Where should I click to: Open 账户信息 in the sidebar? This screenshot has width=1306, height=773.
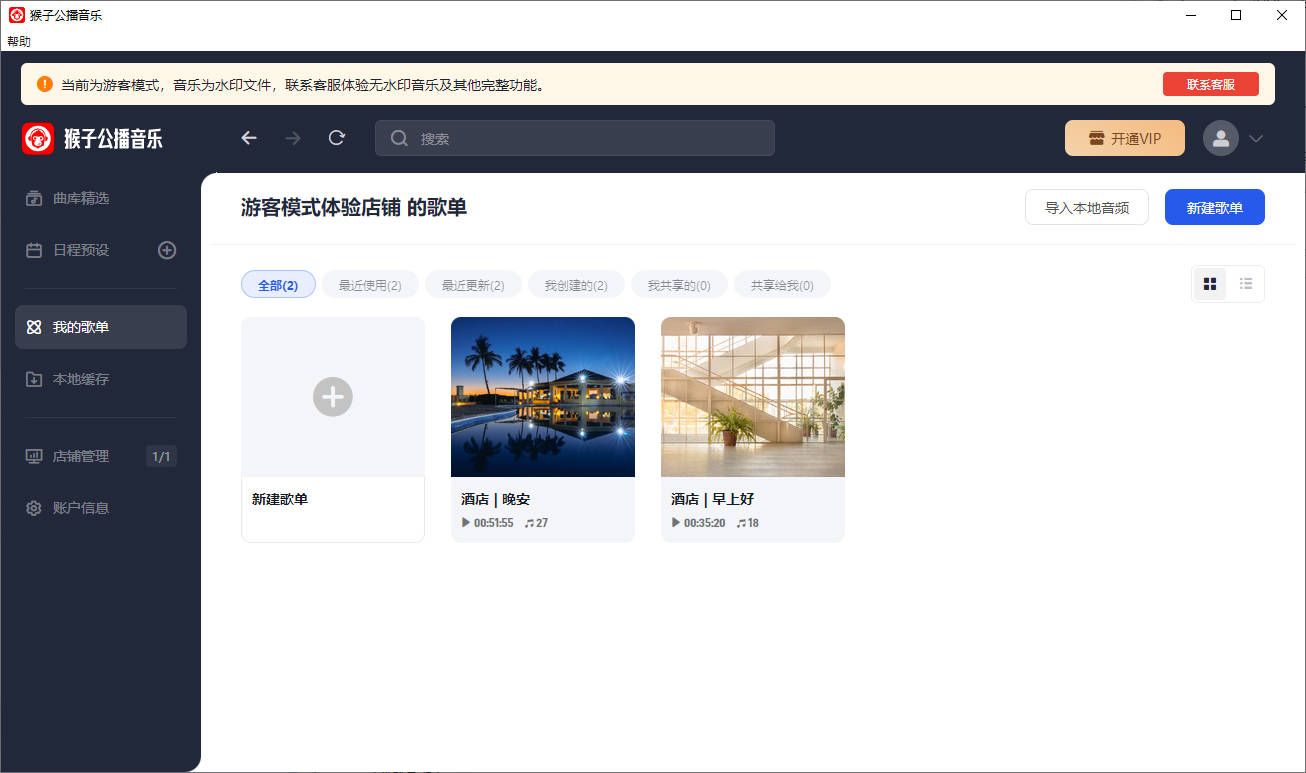pyautogui.click(x=101, y=508)
